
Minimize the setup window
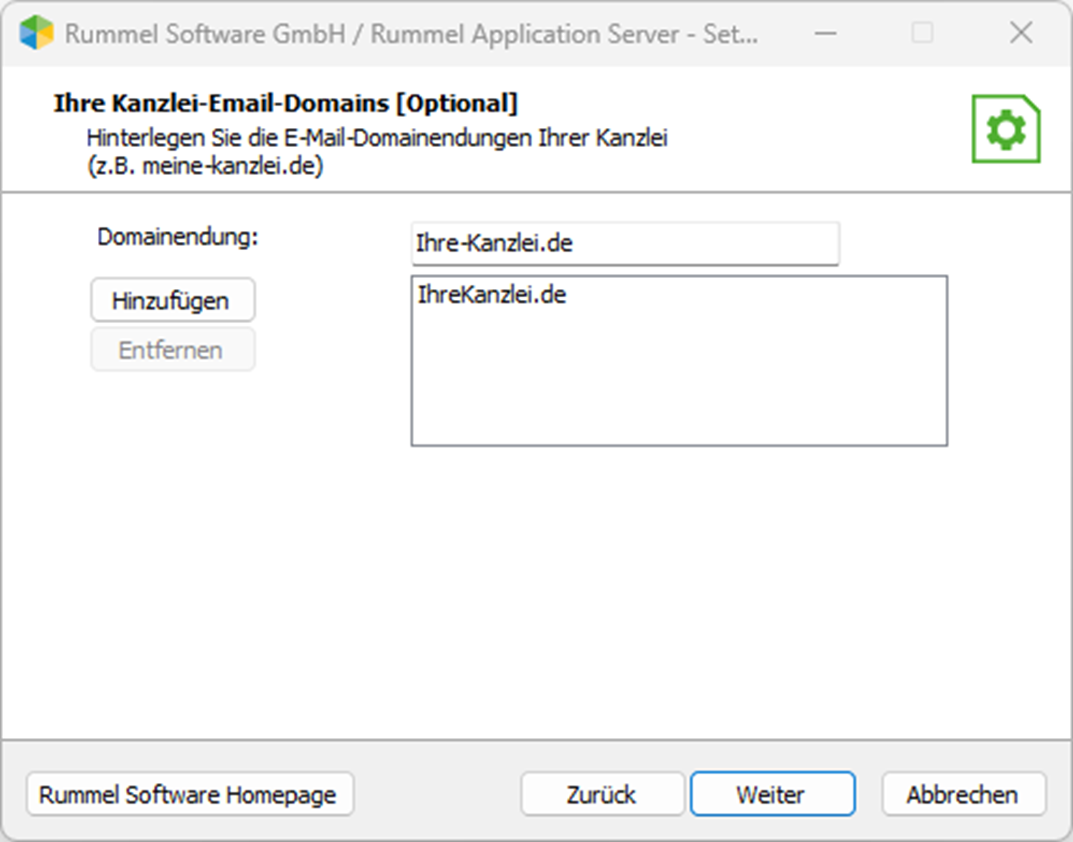point(826,33)
